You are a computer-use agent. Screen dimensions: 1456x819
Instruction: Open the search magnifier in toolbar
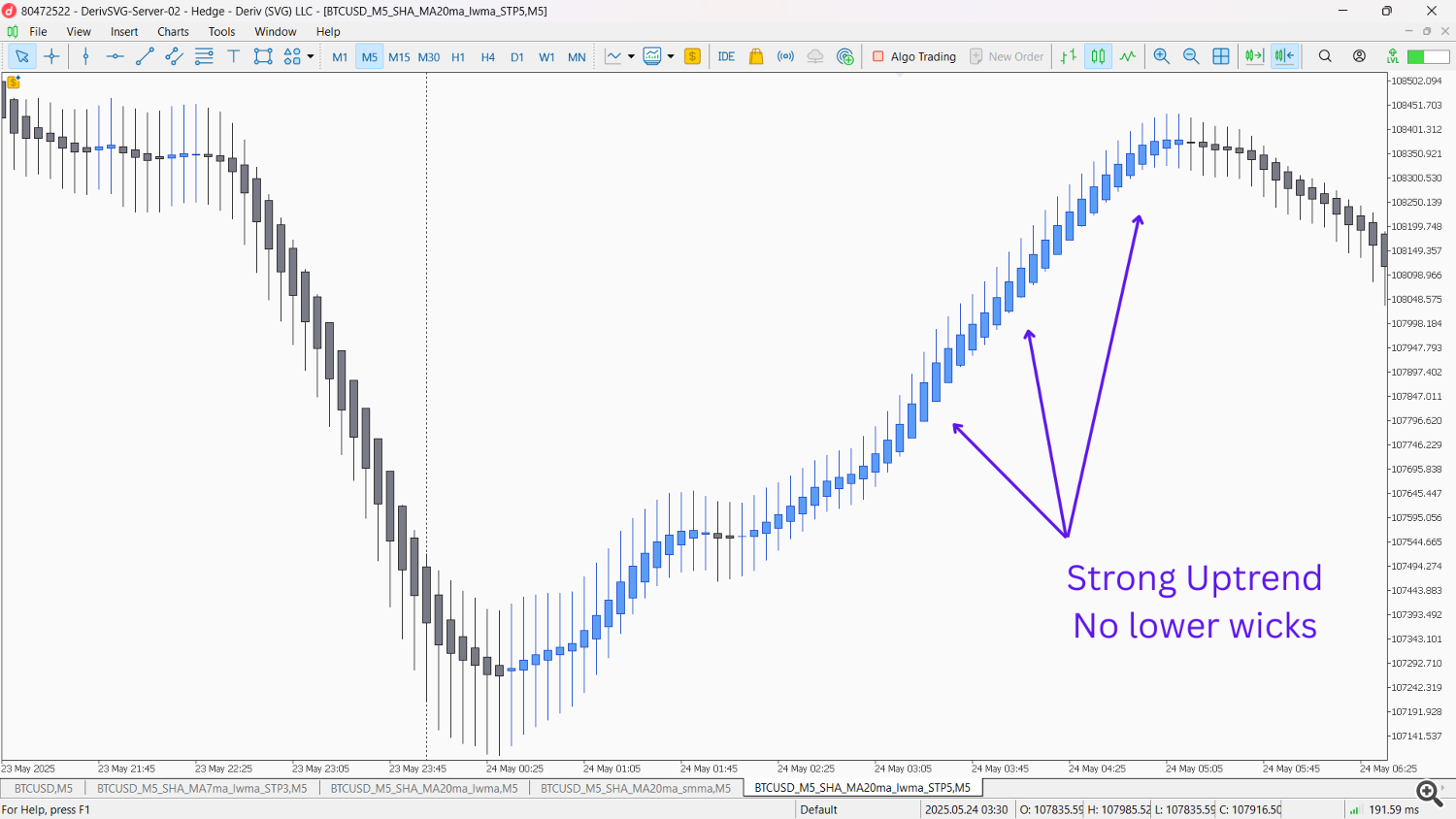[1325, 56]
